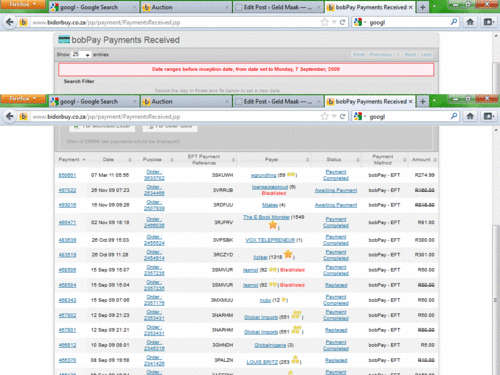Switch to Auction tab in upper window
The image size is (500, 375).
click(186, 7)
